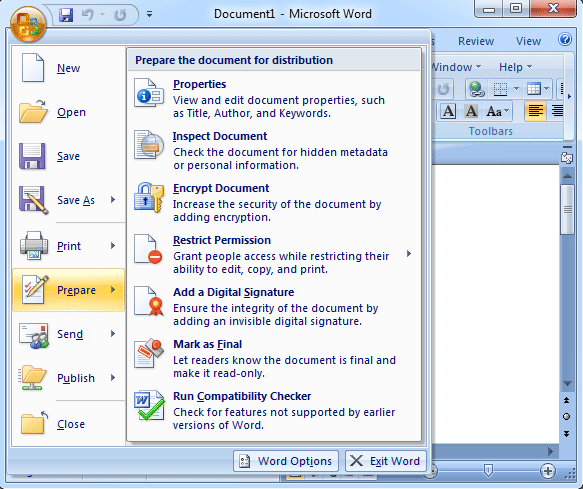Expand the Publish submenu arrow
Image resolution: width=583 pixels, height=489 pixels.
(113, 378)
